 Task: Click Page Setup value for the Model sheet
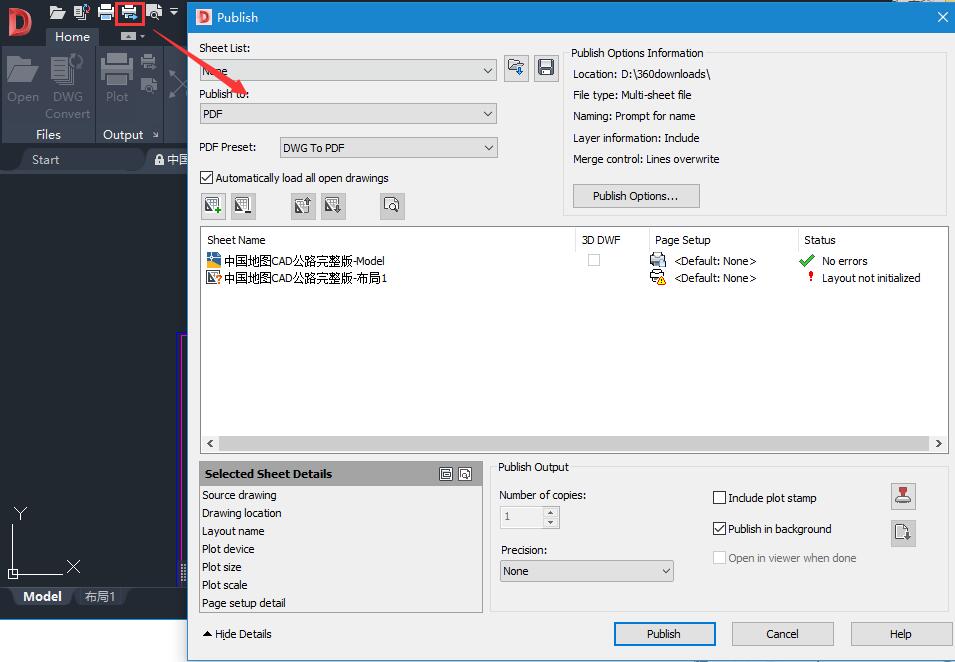pyautogui.click(x=715, y=261)
